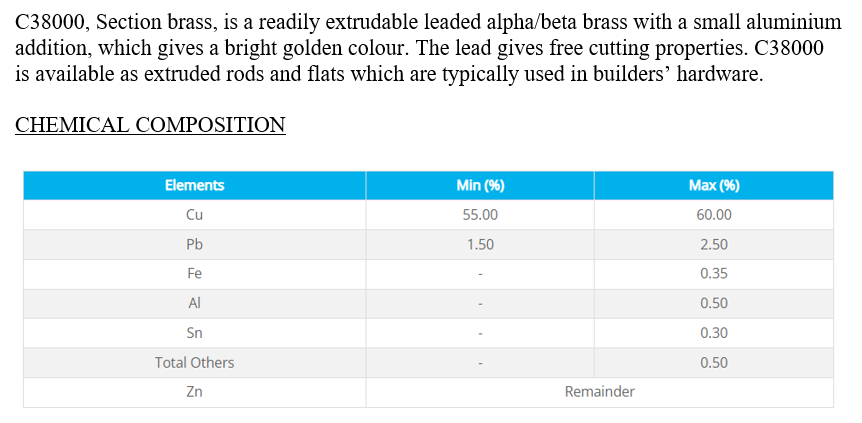
Task: Select the Fe element cell
Action: pyautogui.click(x=195, y=274)
